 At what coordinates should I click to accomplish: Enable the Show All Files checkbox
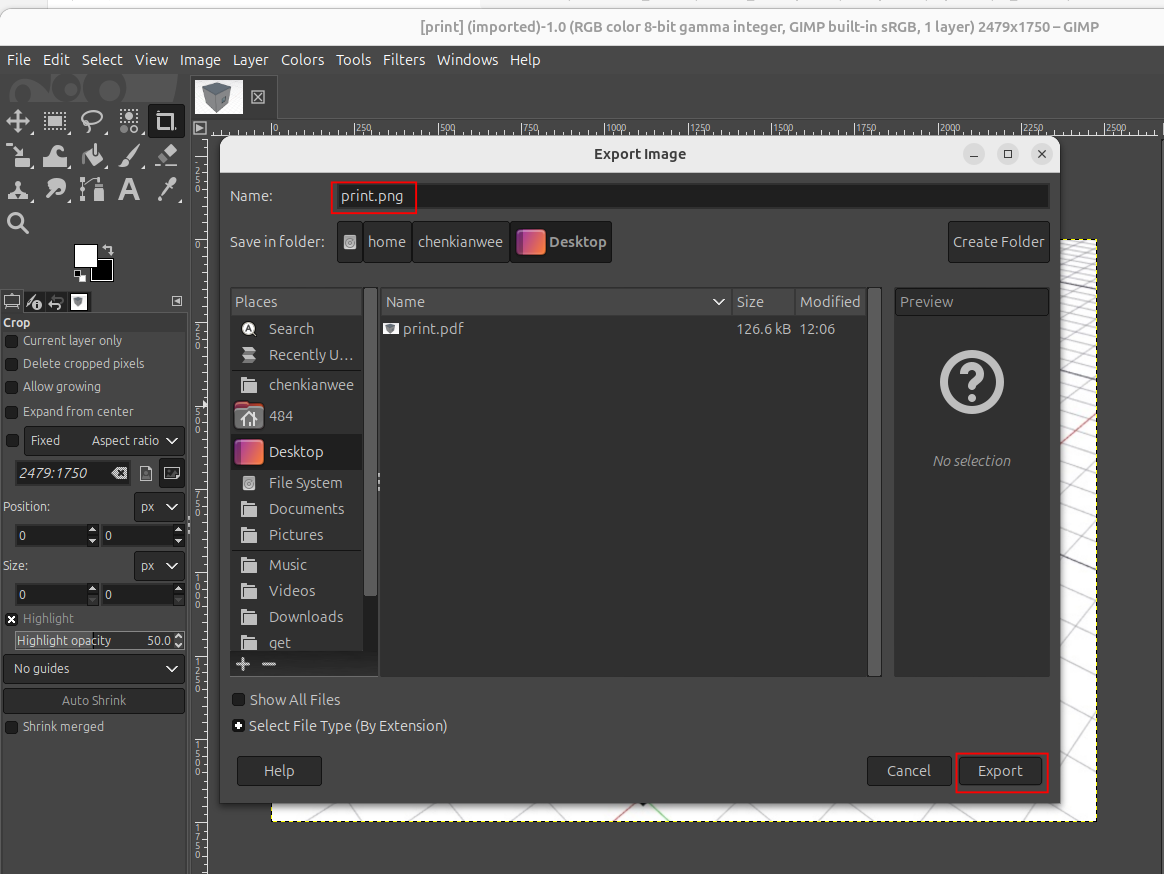tap(239, 700)
